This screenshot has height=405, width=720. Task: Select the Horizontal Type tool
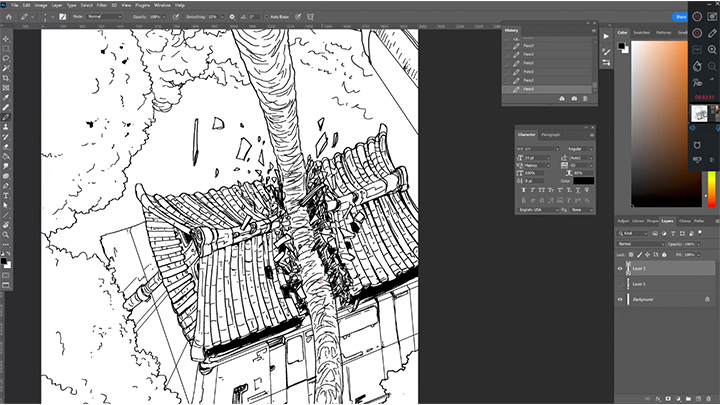tap(6, 196)
